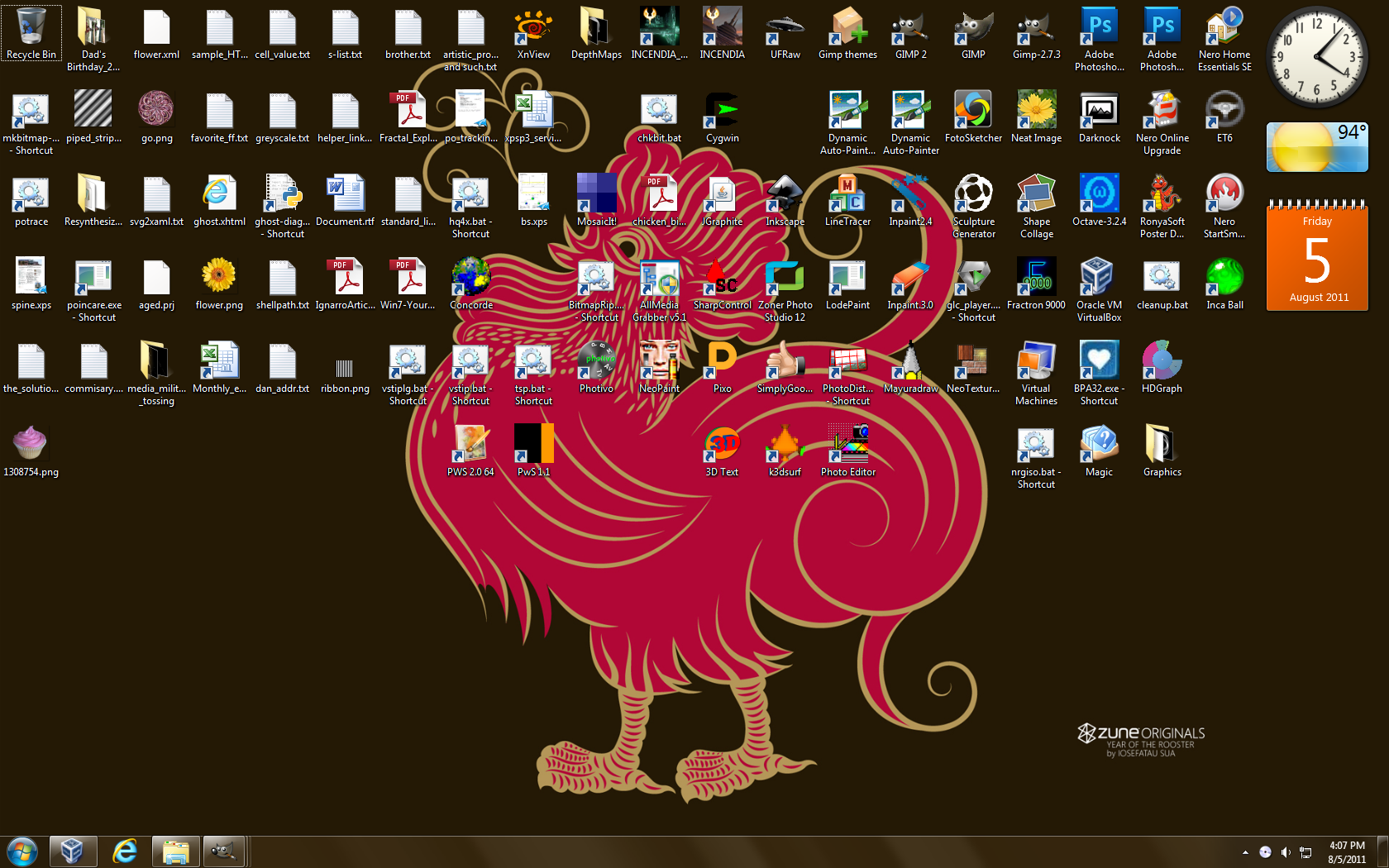The width and height of the screenshot is (1389, 868).
Task: Select the Fractron 9000 icon
Action: [x=1036, y=284]
